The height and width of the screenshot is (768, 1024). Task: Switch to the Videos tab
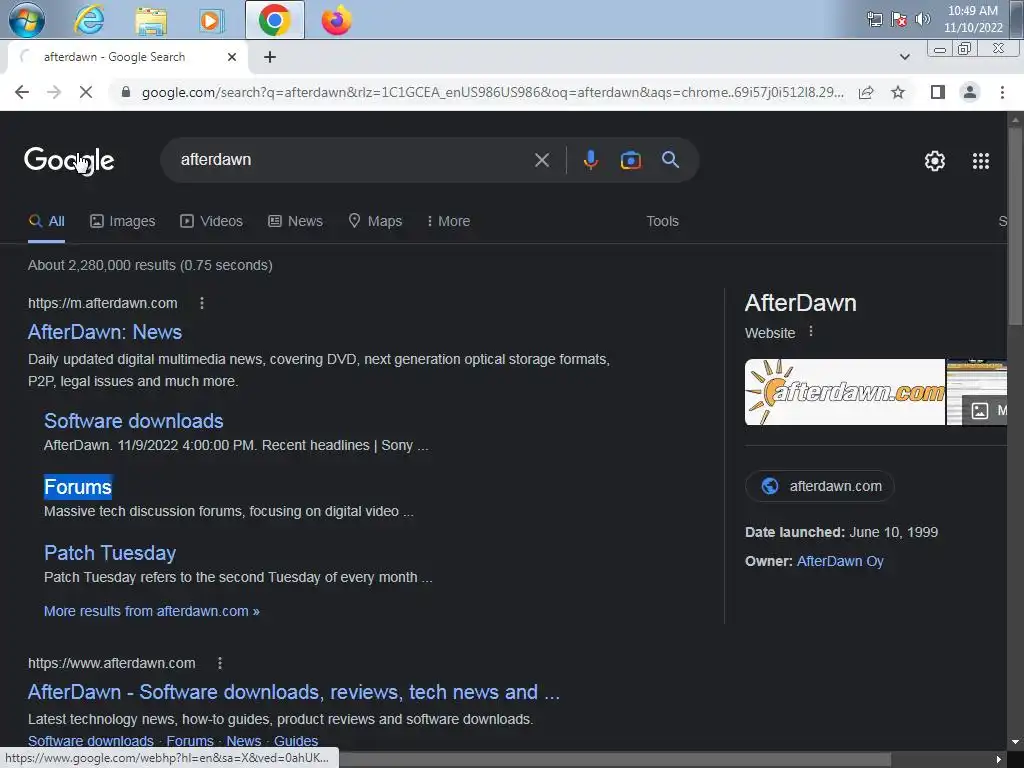212,221
